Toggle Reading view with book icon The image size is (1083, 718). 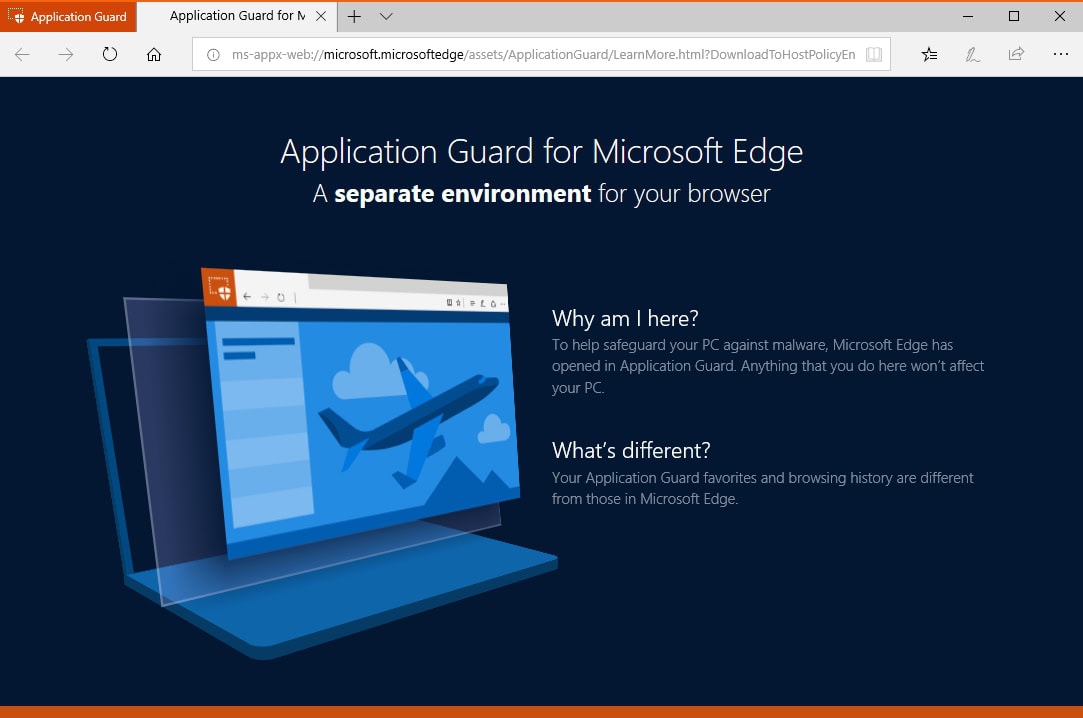tap(874, 54)
